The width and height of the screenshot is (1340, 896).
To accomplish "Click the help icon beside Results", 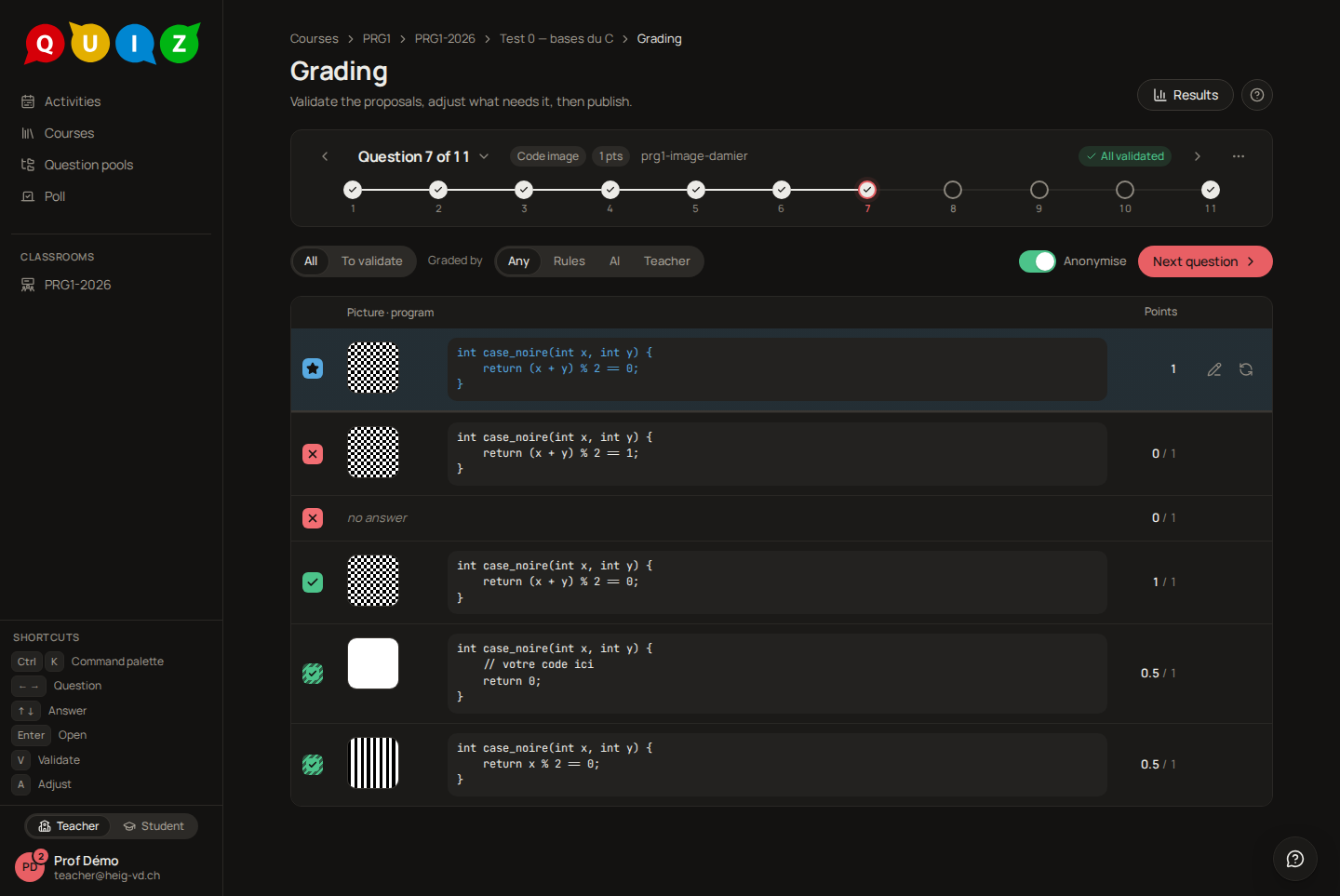I will [x=1257, y=95].
